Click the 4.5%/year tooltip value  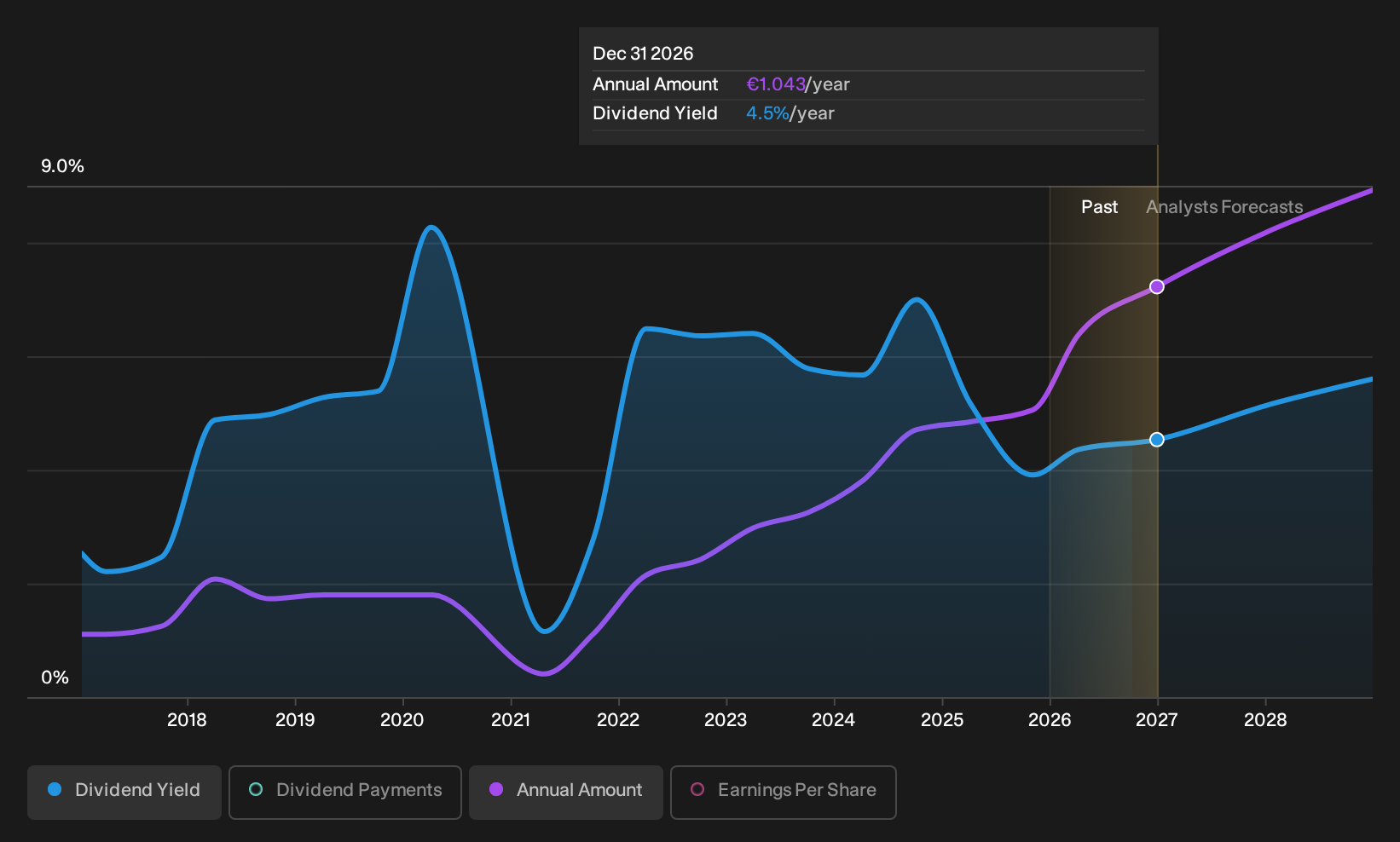790,113
